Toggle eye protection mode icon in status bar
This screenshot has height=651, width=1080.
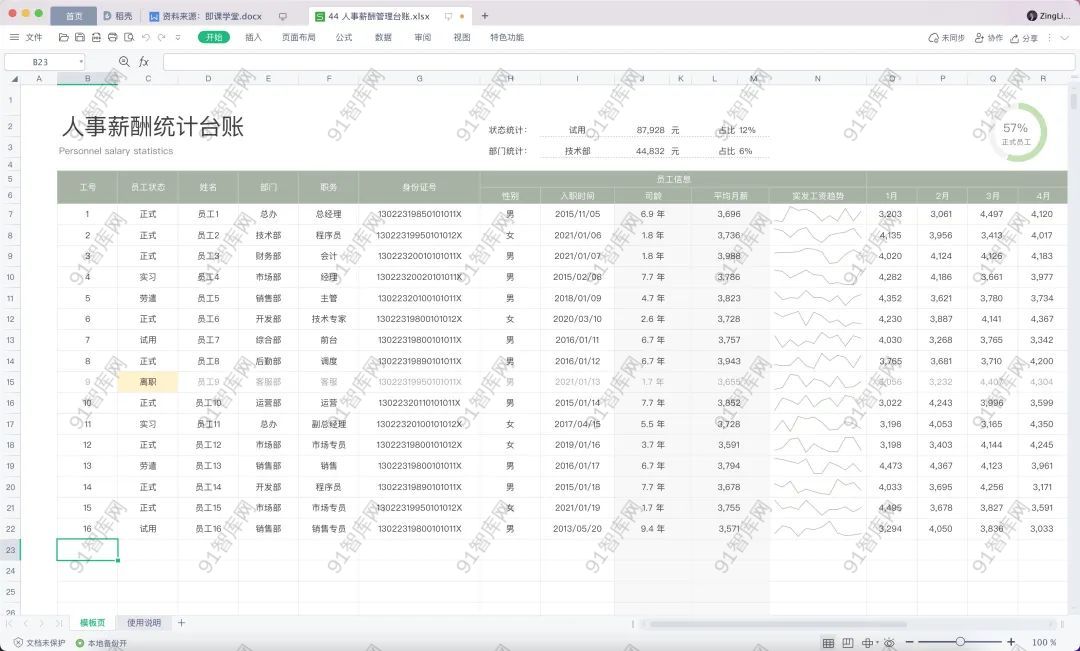point(889,642)
